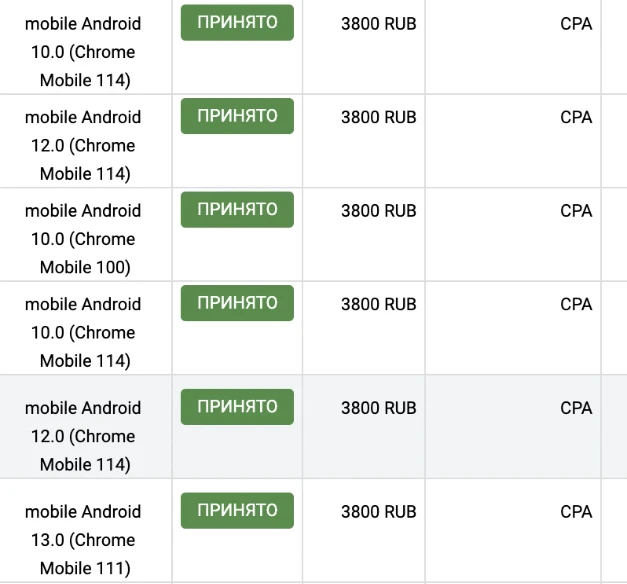Screen dimensions: 627x584
Task: Click ПРИНЯТО status in the highlighted gray row
Action: point(237,407)
